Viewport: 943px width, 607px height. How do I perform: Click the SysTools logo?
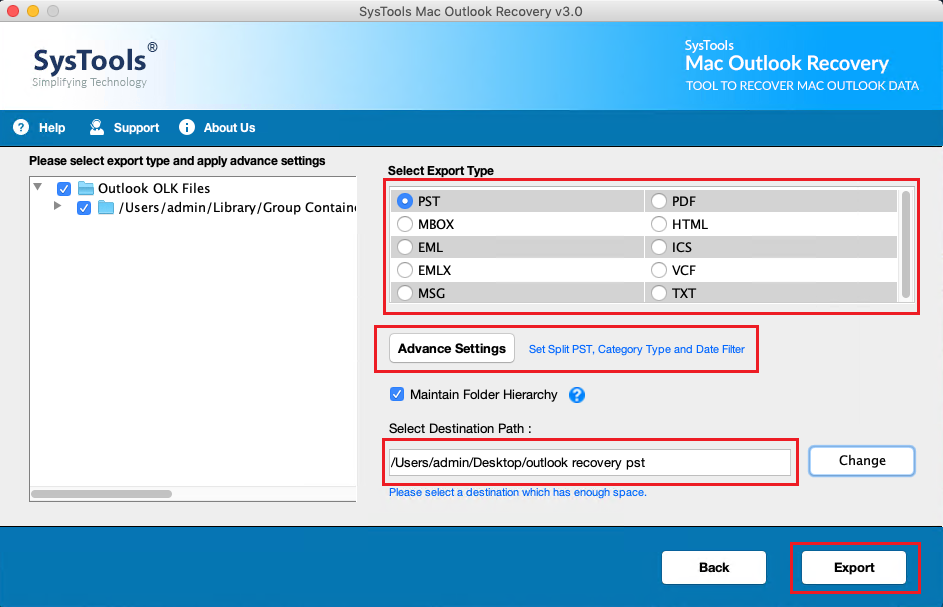point(95,65)
